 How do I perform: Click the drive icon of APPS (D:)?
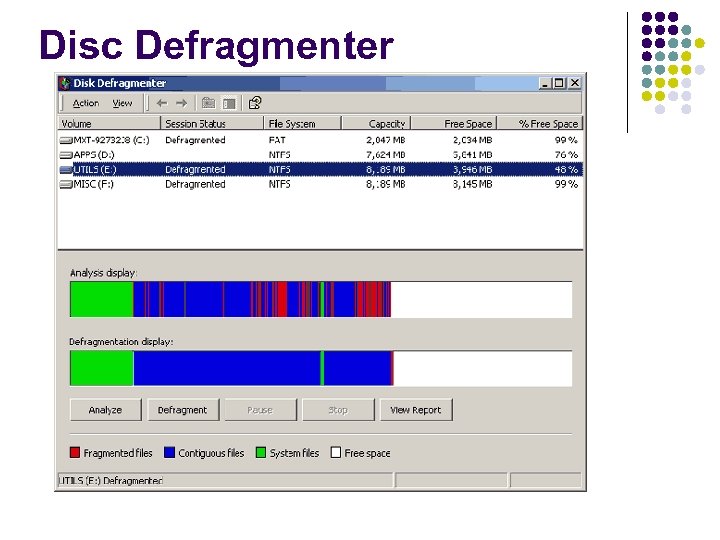pyautogui.click(x=66, y=155)
